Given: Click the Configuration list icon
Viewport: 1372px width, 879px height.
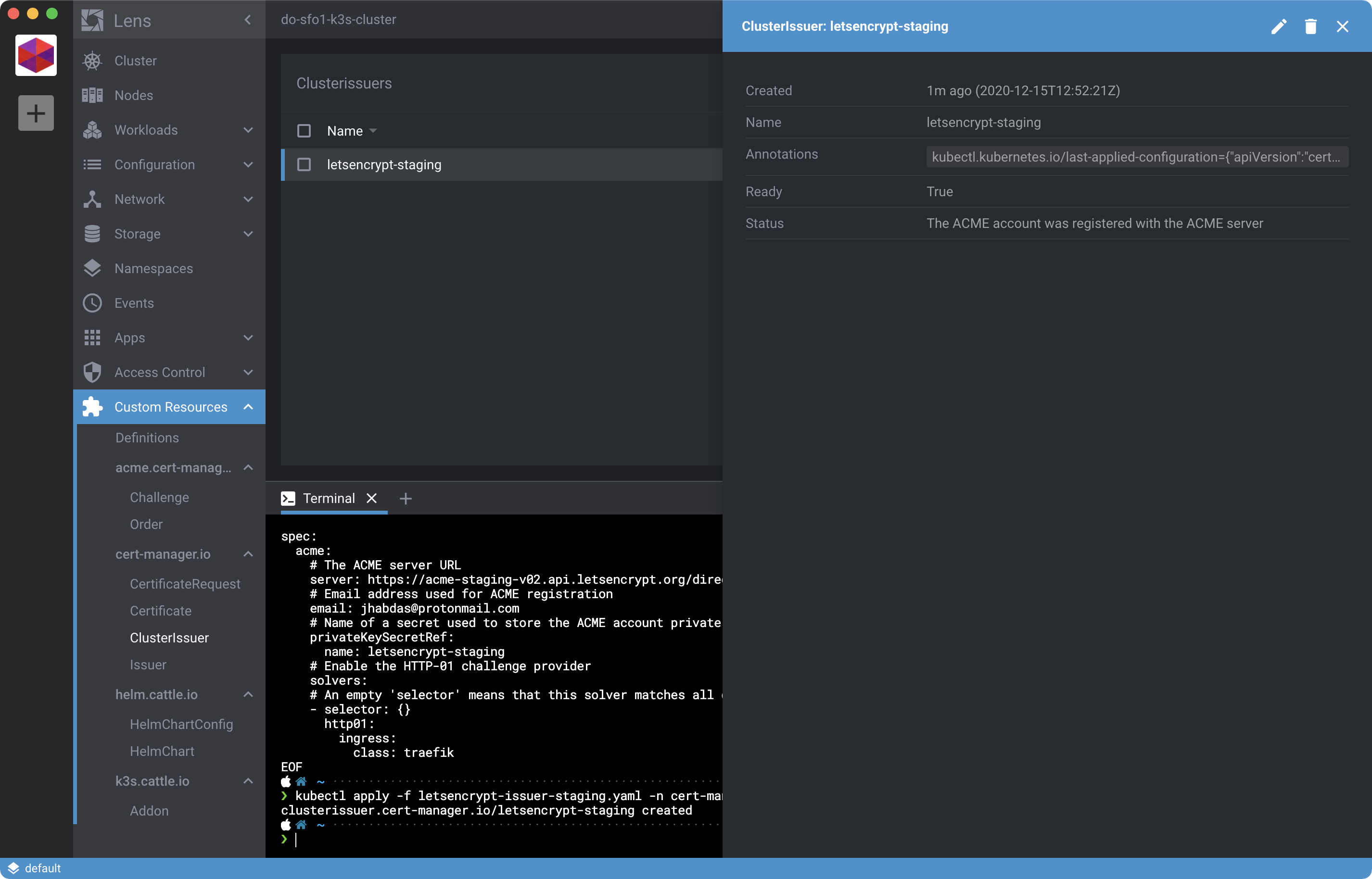Looking at the screenshot, I should coord(92,164).
